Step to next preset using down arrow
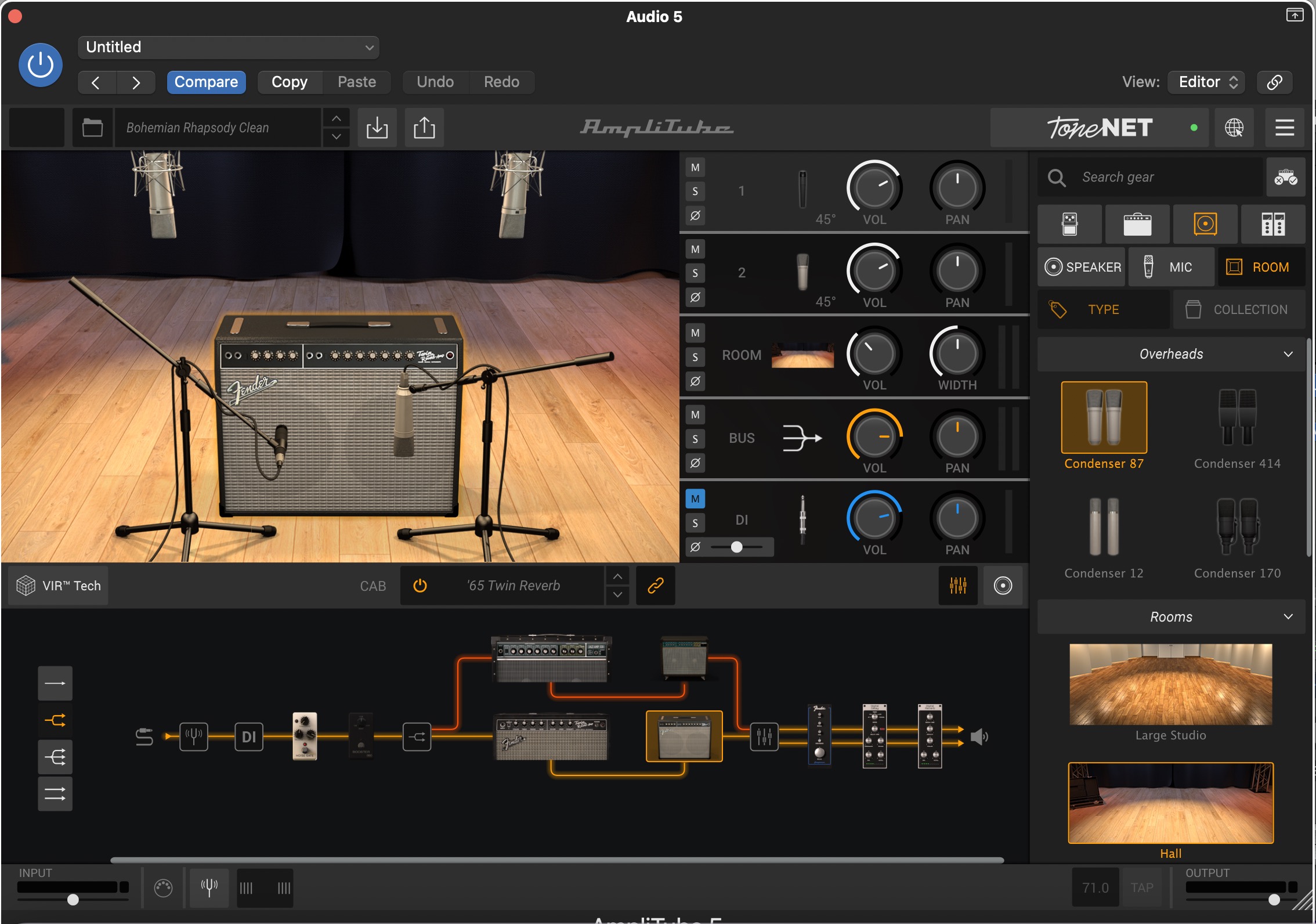 click(x=336, y=137)
